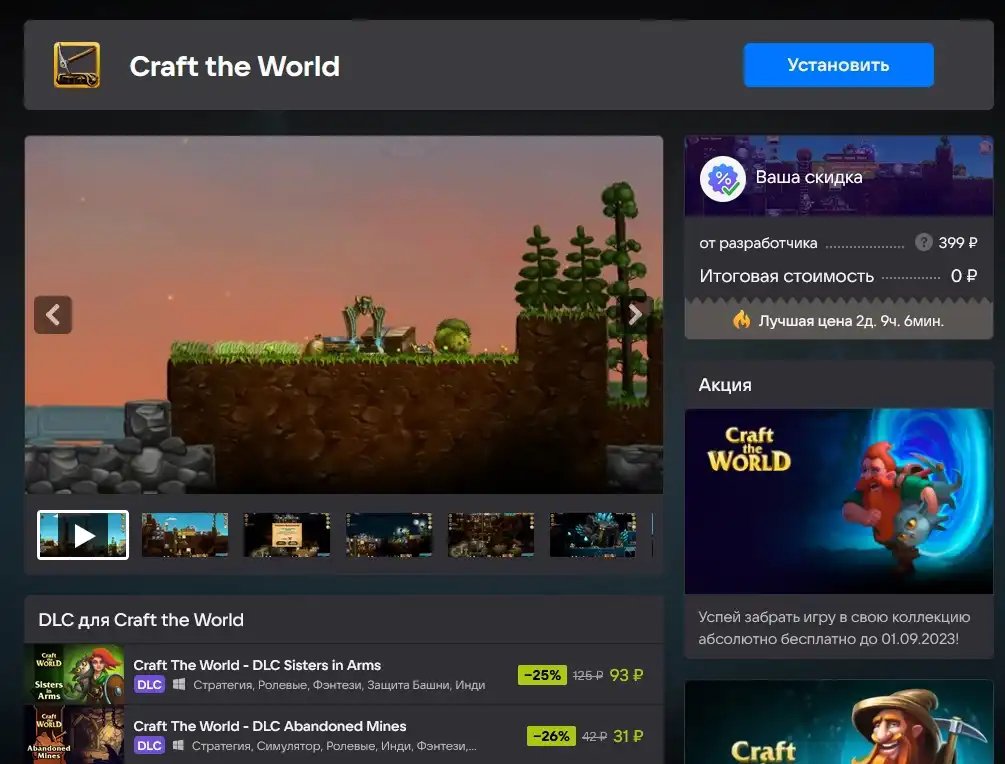Image resolution: width=1005 pixels, height=764 pixels.
Task: Play the trailer video thumbnail
Action: (x=83, y=535)
